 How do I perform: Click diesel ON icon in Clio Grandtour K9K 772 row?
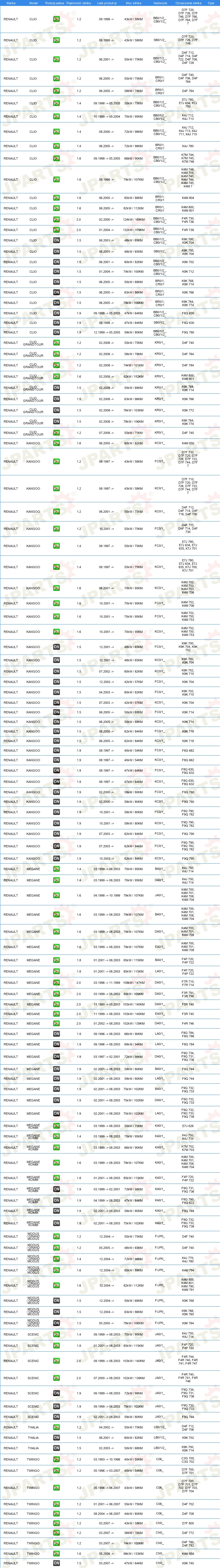[x=56, y=410]
